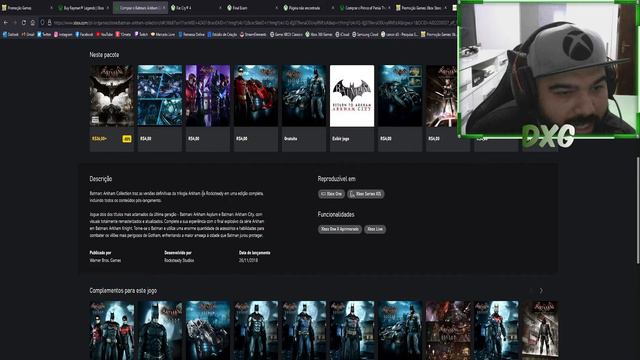
Task: Click the Xbox One X Aprimorado badge
Action: 340,229
